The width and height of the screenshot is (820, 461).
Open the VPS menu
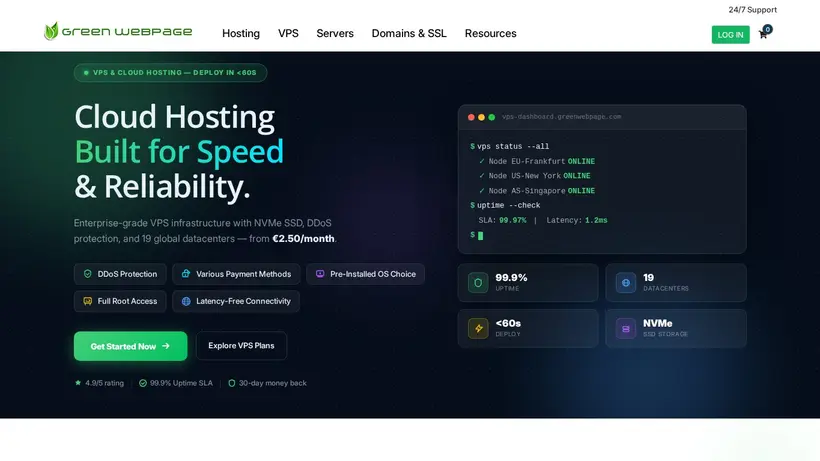[288, 33]
